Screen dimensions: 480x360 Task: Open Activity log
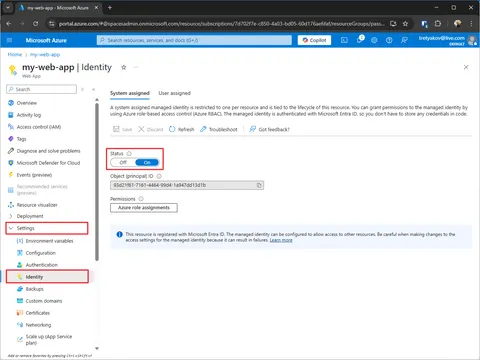click(29, 115)
